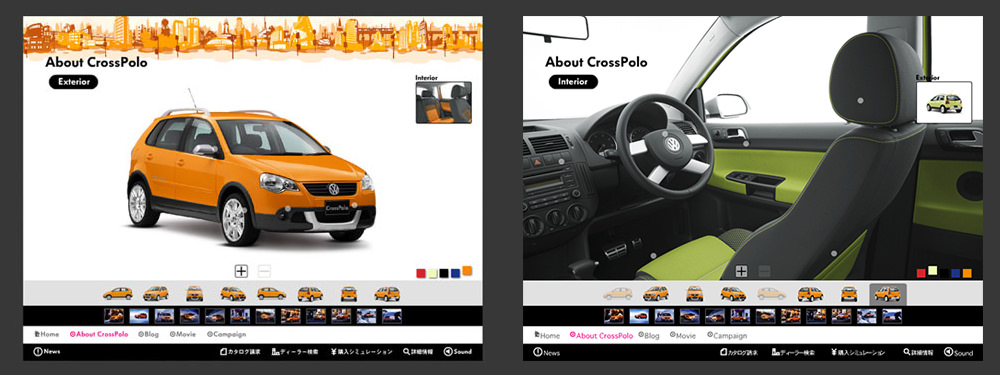1000x375 pixels.
Task: Select the gray-highlighted rear car view thumbnail
Action: 888,294
